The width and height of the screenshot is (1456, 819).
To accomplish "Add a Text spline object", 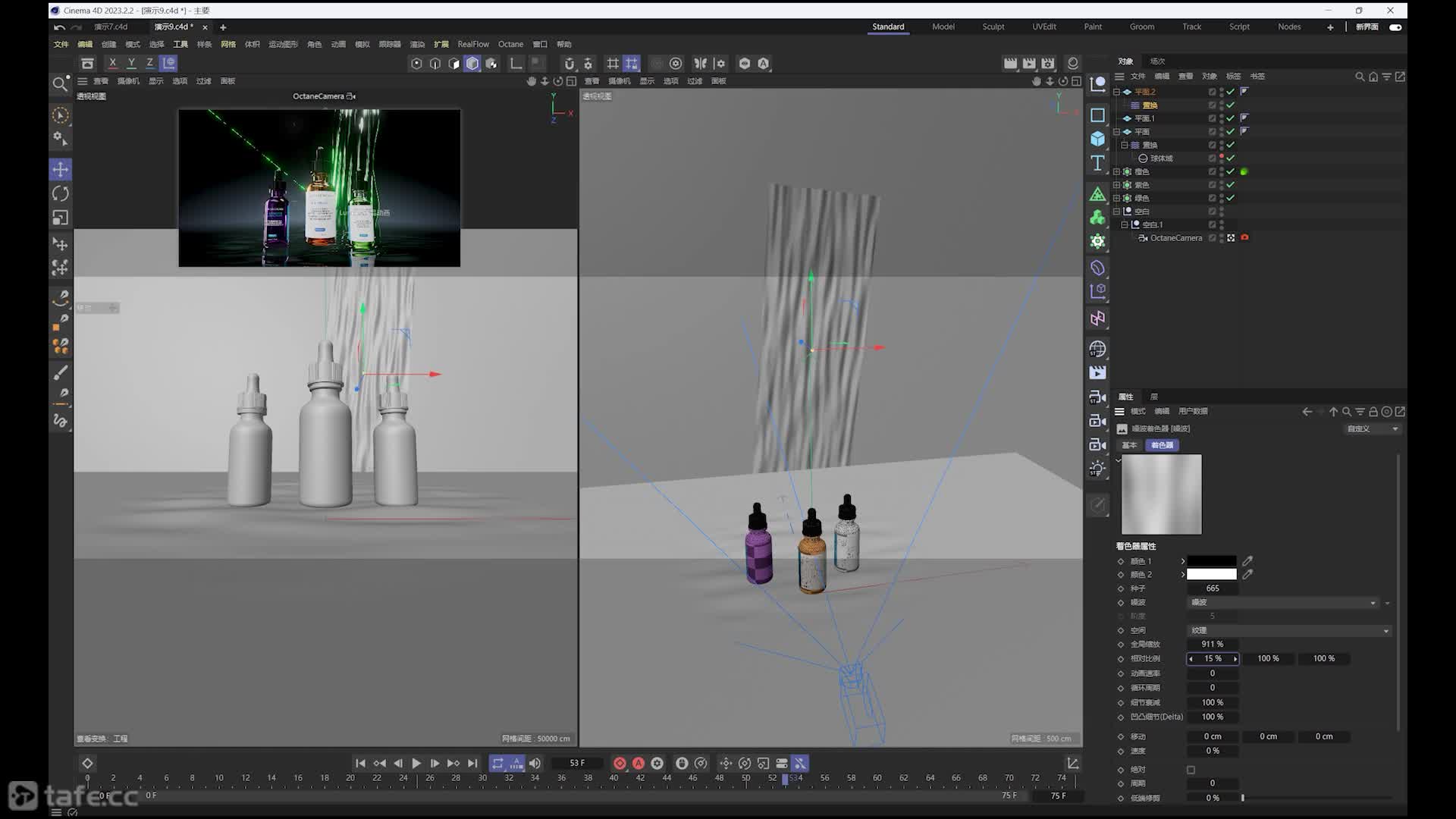I will (1097, 163).
